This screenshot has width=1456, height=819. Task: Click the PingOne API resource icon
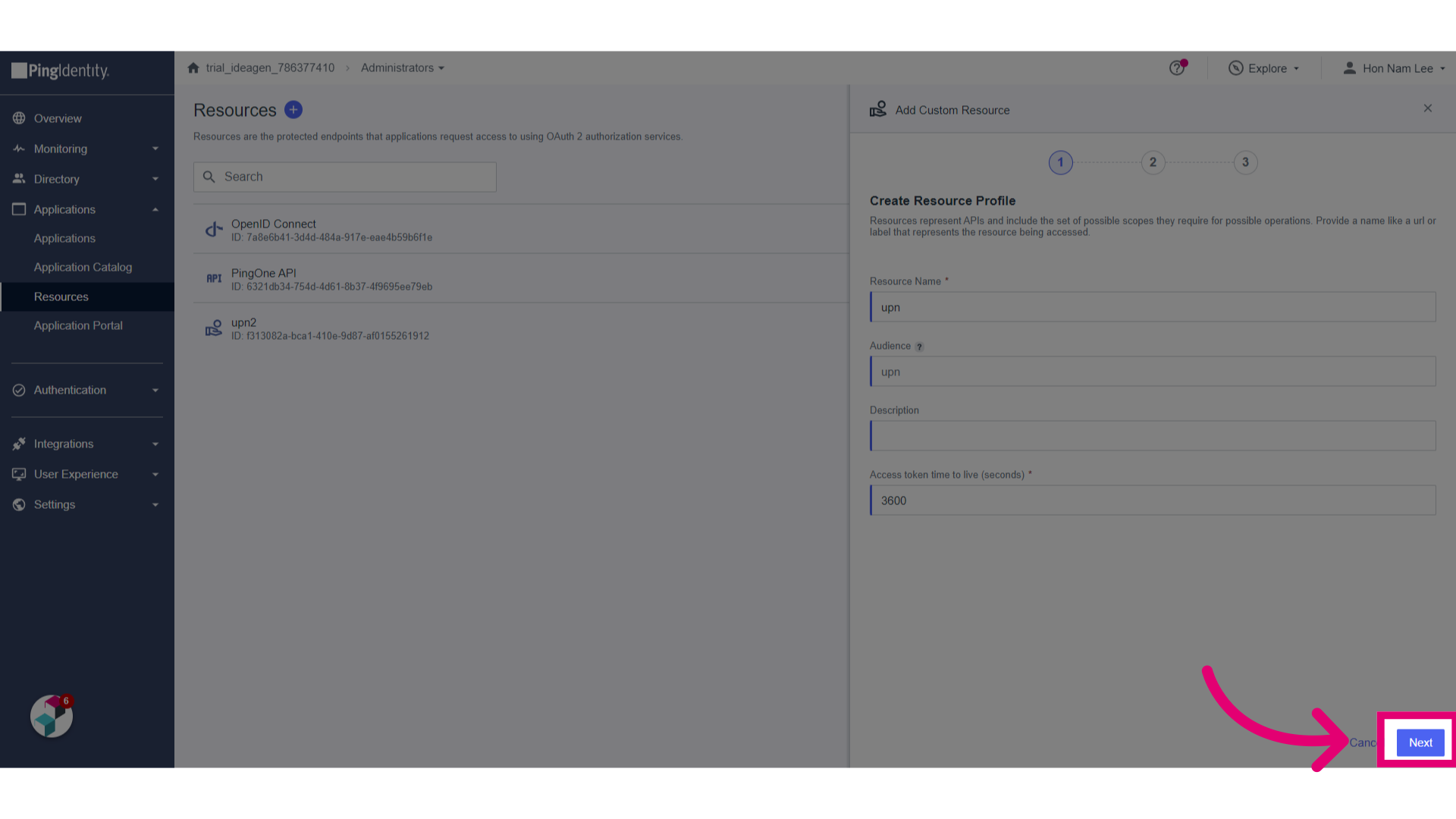pyautogui.click(x=214, y=278)
